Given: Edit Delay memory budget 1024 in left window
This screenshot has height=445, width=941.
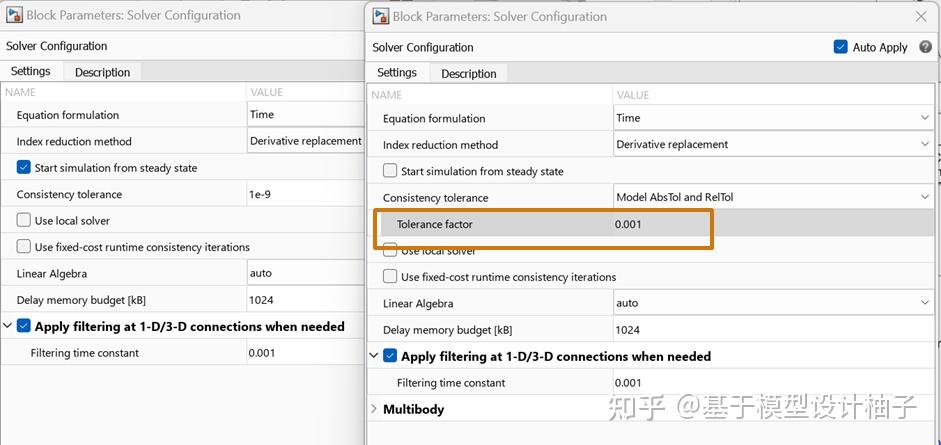Looking at the screenshot, I should click(x=305, y=300).
